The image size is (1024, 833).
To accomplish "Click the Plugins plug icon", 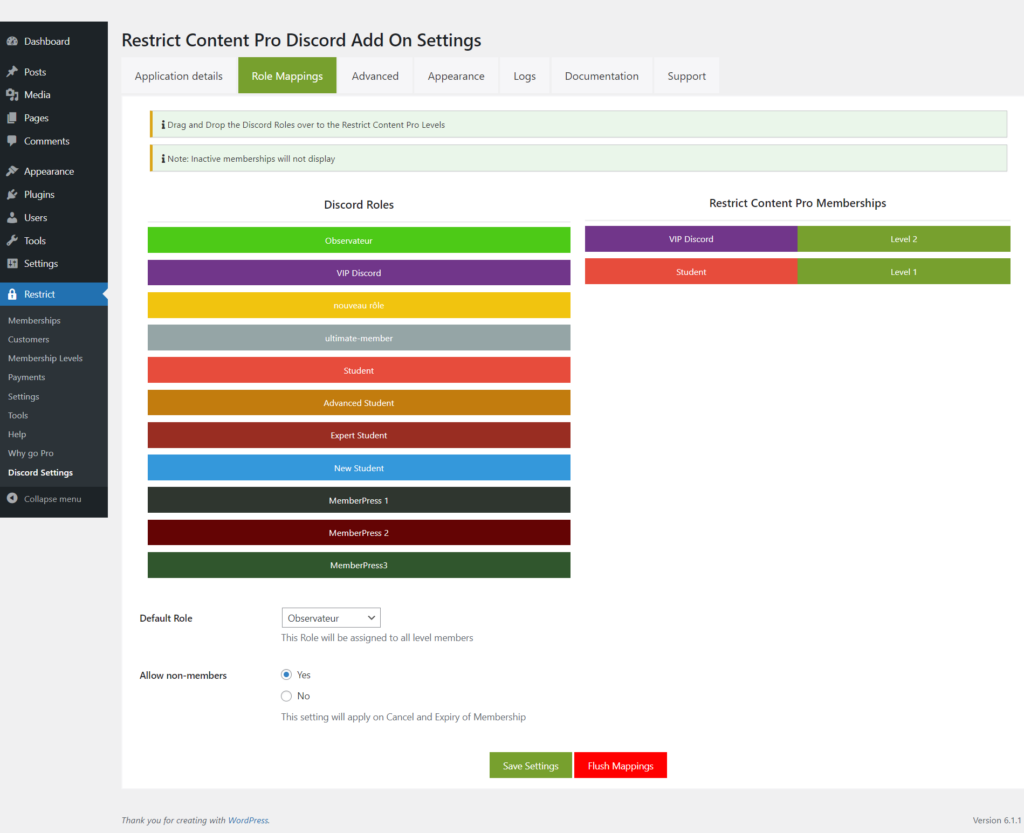I will point(12,195).
